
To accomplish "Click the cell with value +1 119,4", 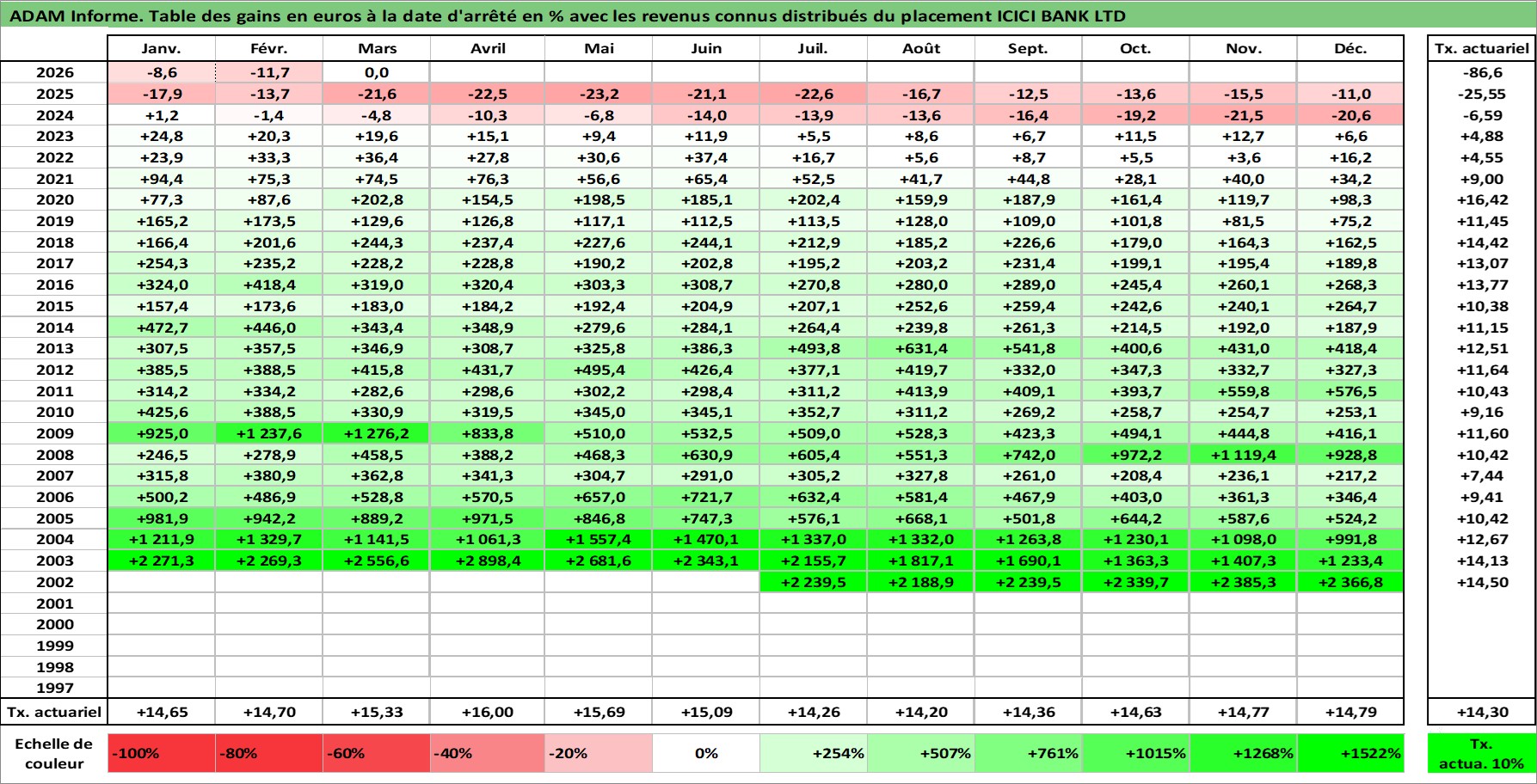I will tap(1243, 455).
